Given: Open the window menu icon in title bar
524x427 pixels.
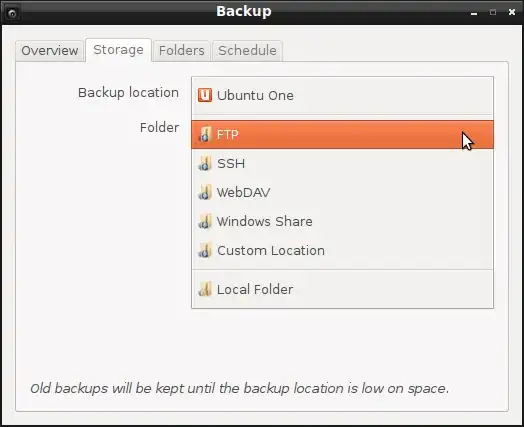Looking at the screenshot, I should click(x=12, y=13).
